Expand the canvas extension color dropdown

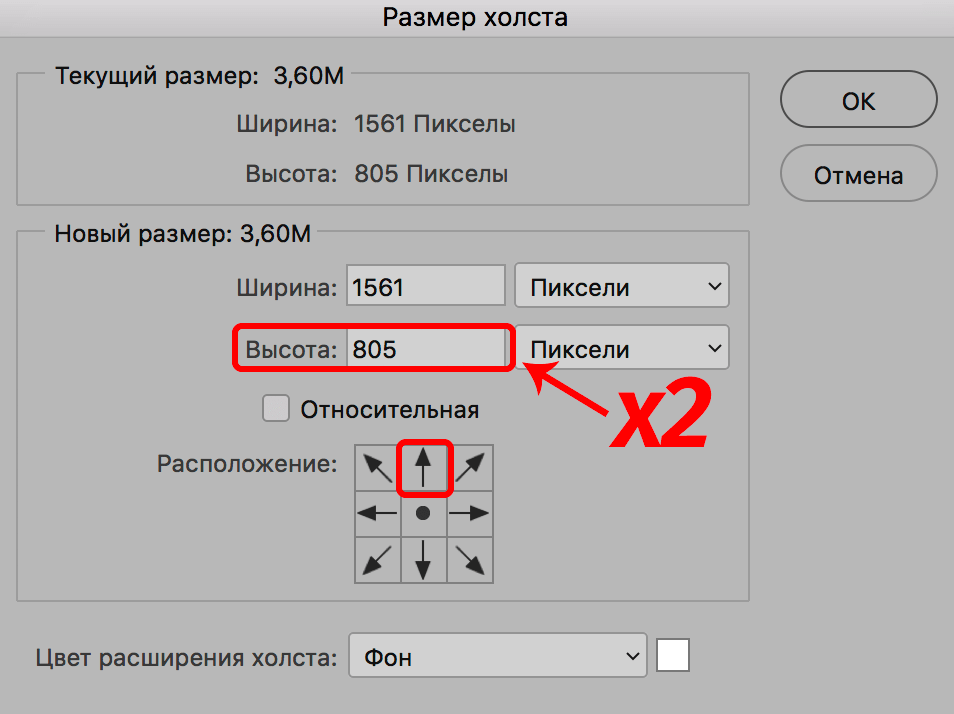coord(498,657)
